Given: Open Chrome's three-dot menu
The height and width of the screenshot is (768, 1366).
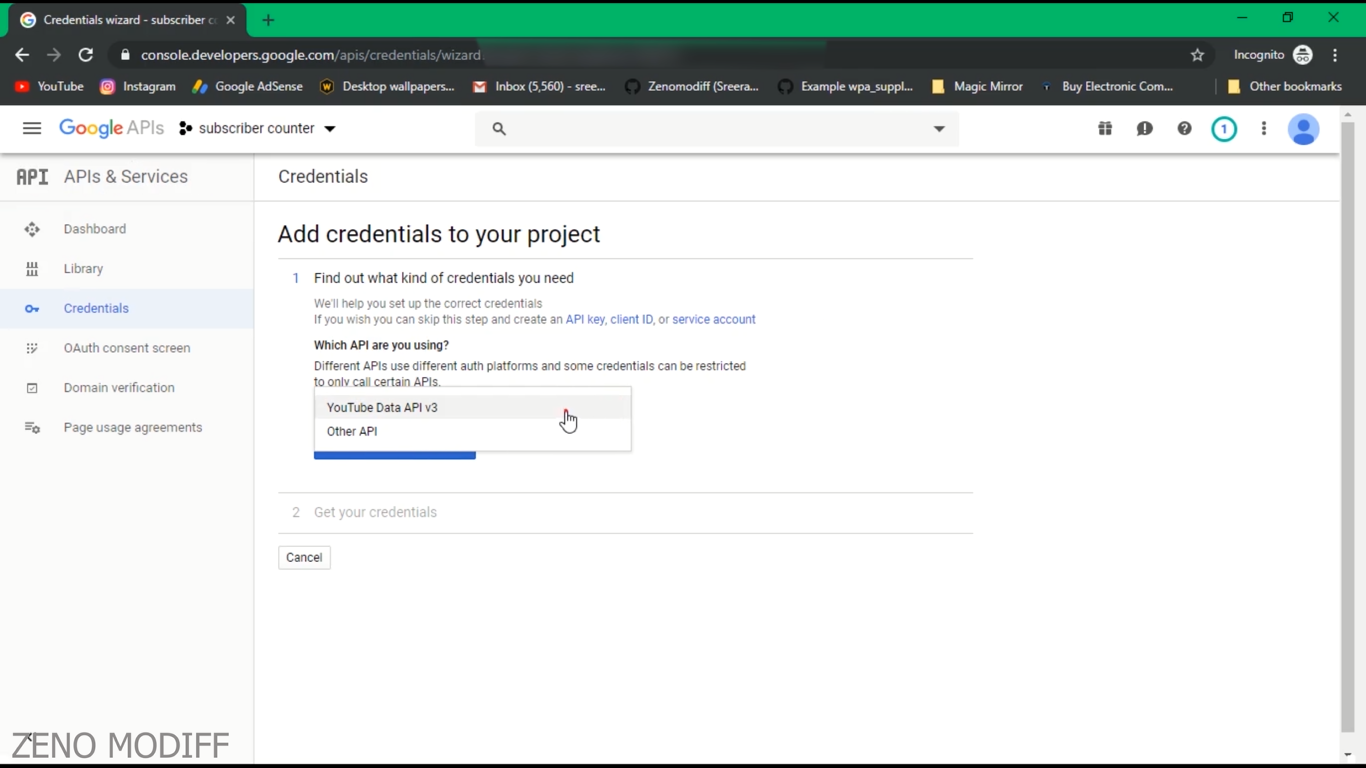Looking at the screenshot, I should (1335, 55).
